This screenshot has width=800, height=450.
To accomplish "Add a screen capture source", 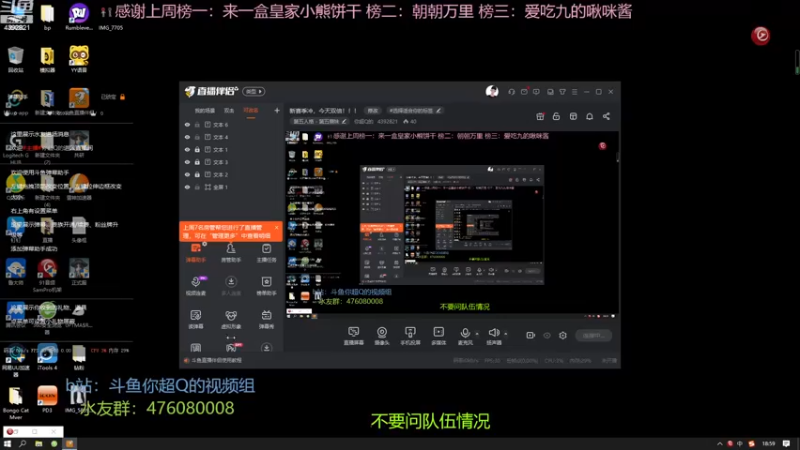I will pyautogui.click(x=354, y=336).
